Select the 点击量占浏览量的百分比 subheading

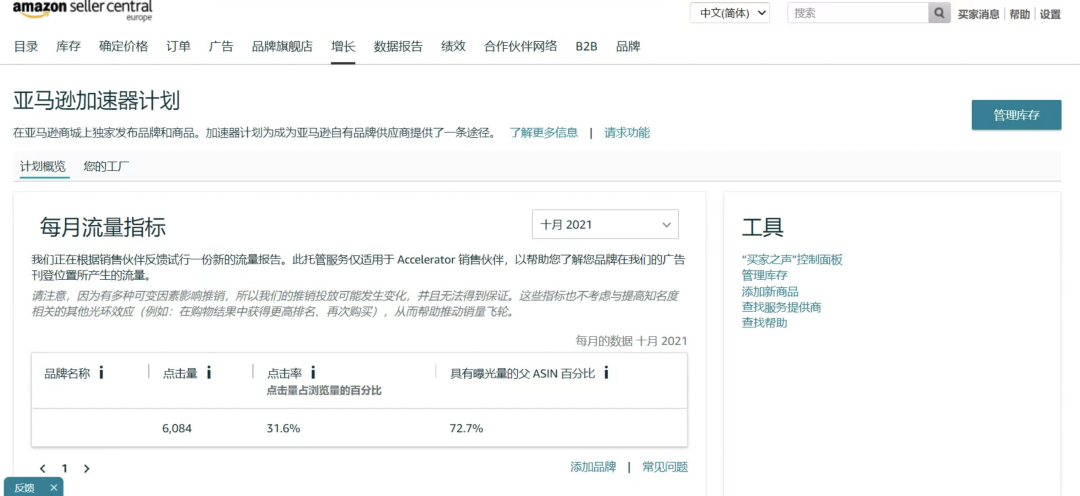[x=324, y=391]
